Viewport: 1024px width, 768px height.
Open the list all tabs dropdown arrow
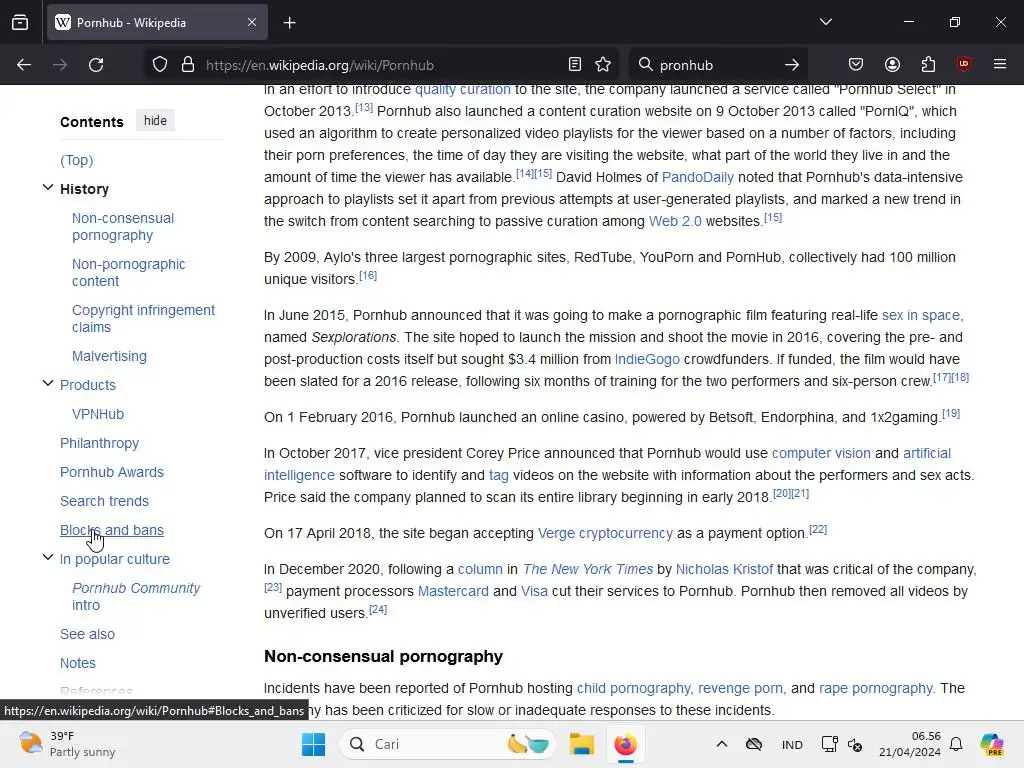[826, 22]
